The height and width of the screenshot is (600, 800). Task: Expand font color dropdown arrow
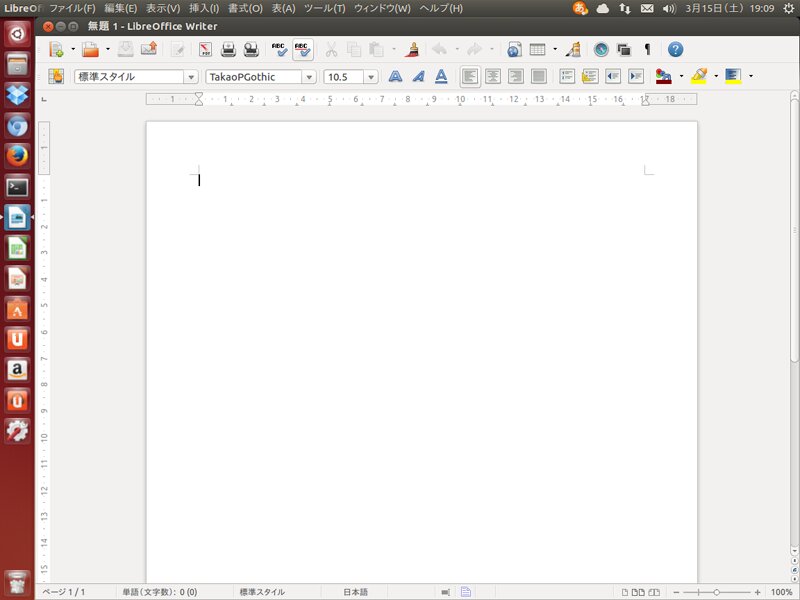click(x=681, y=77)
